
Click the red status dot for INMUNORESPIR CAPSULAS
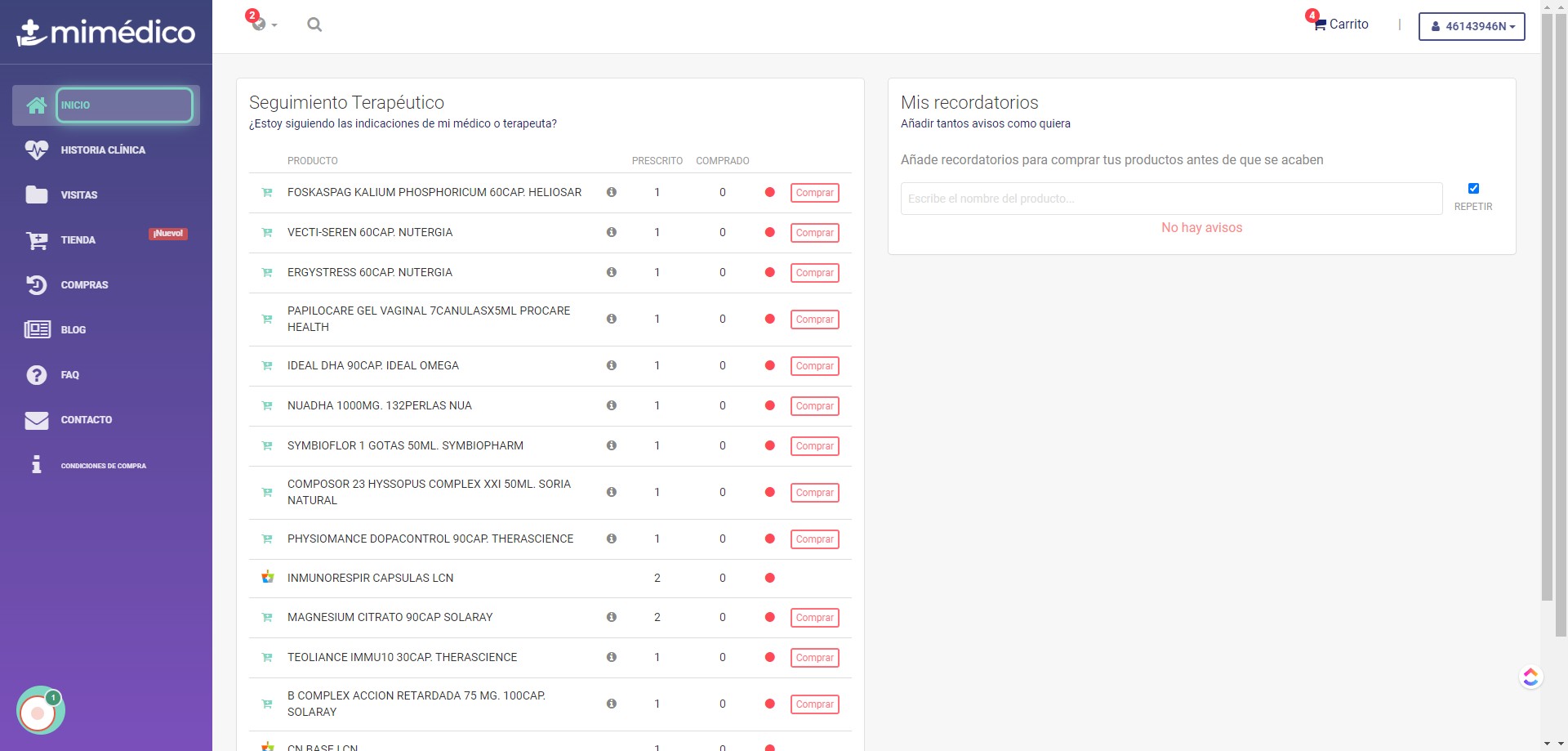click(x=769, y=578)
